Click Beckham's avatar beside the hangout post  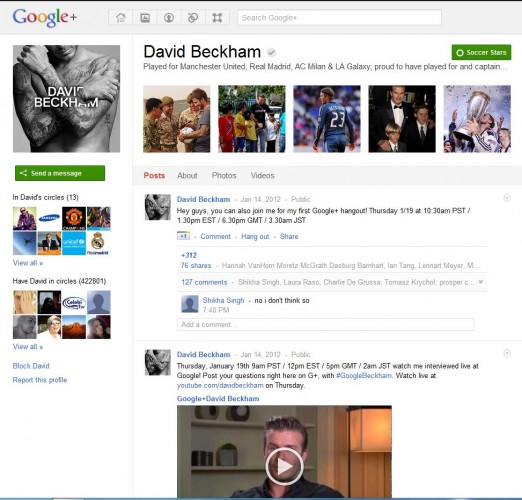point(158,207)
